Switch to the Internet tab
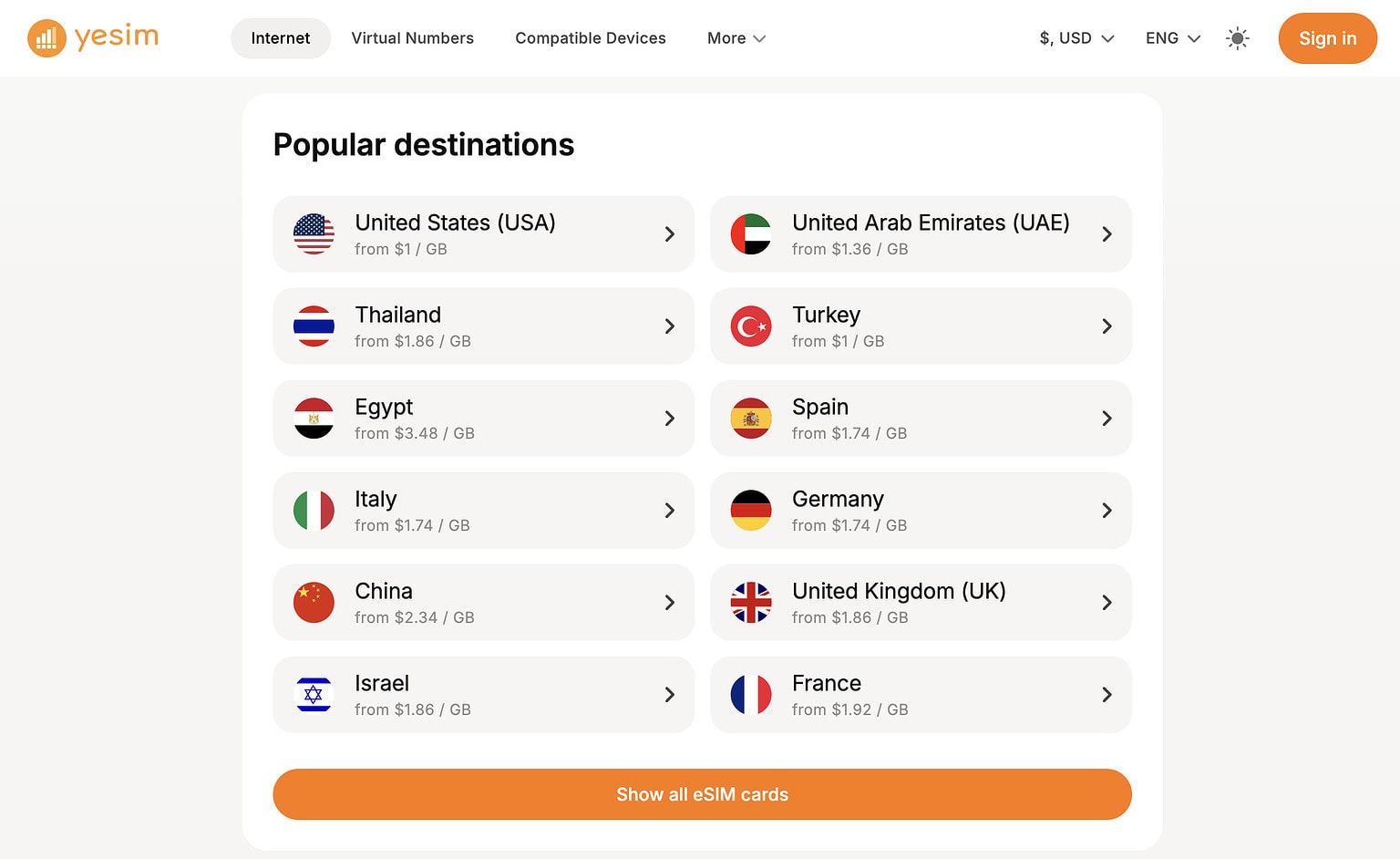Viewport: 1400px width, 859px height. click(280, 38)
